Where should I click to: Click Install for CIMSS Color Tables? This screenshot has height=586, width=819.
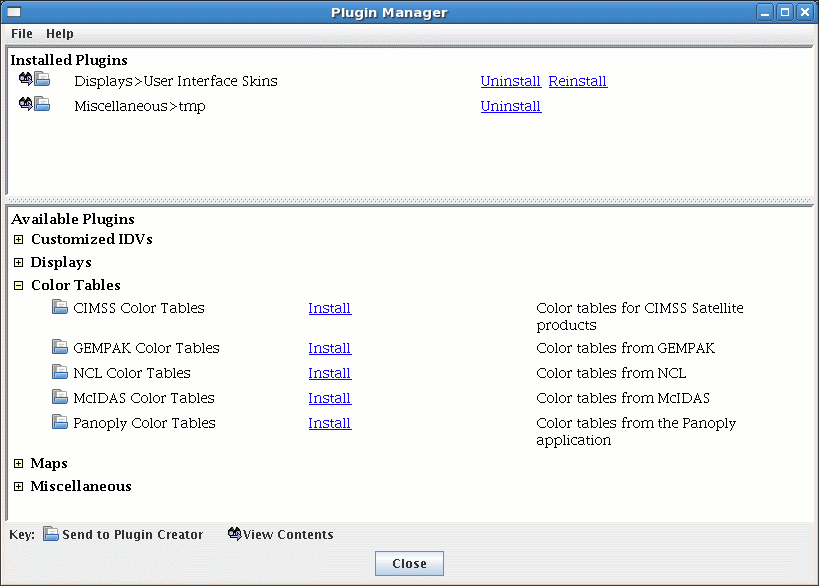point(329,308)
